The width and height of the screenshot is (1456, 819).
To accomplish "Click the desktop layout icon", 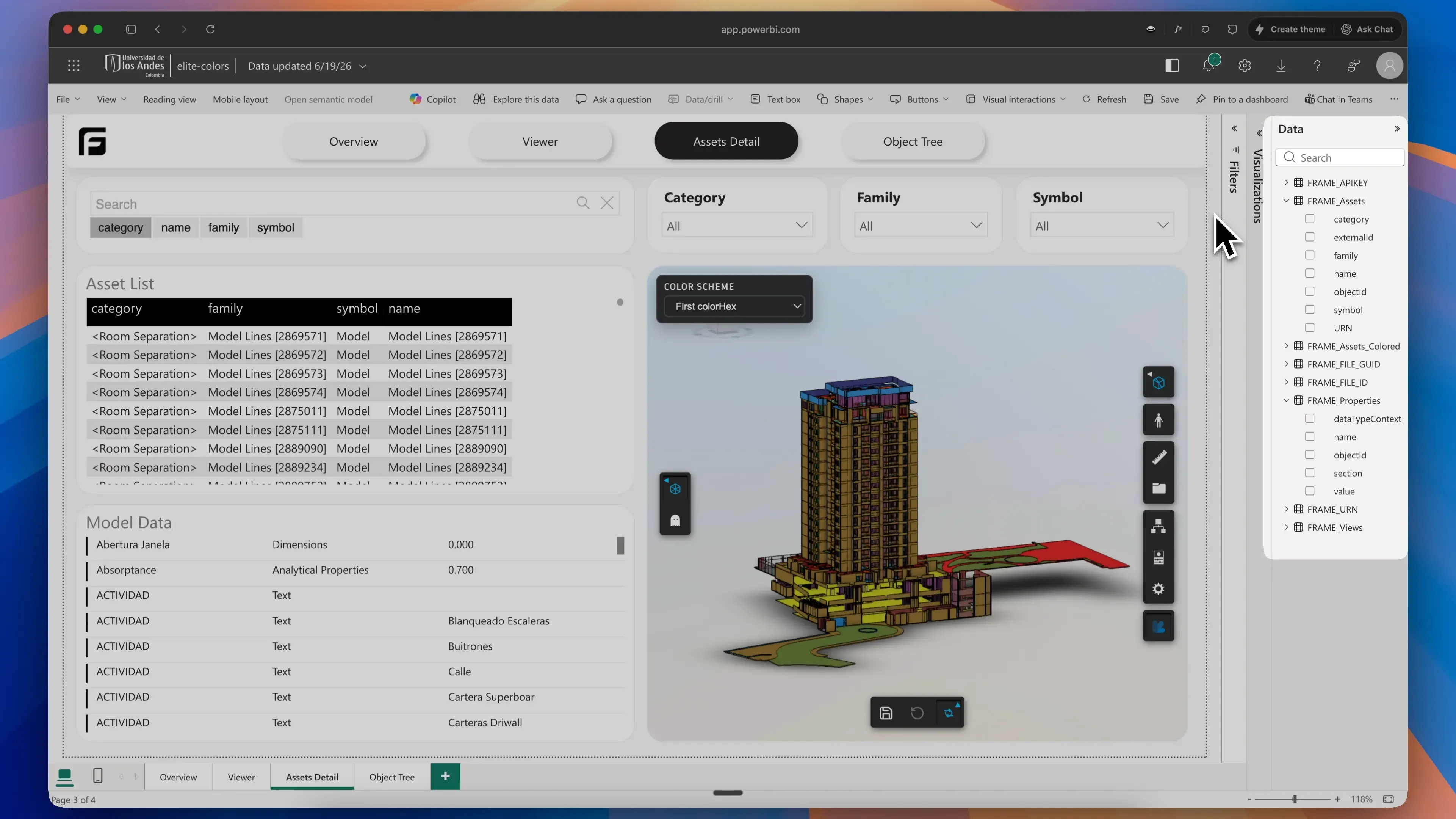I will (x=64, y=777).
